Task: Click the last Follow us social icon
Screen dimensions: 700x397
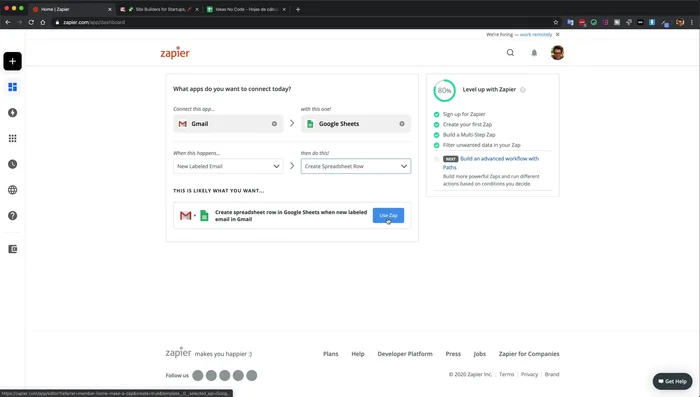Action: pyautogui.click(x=252, y=376)
